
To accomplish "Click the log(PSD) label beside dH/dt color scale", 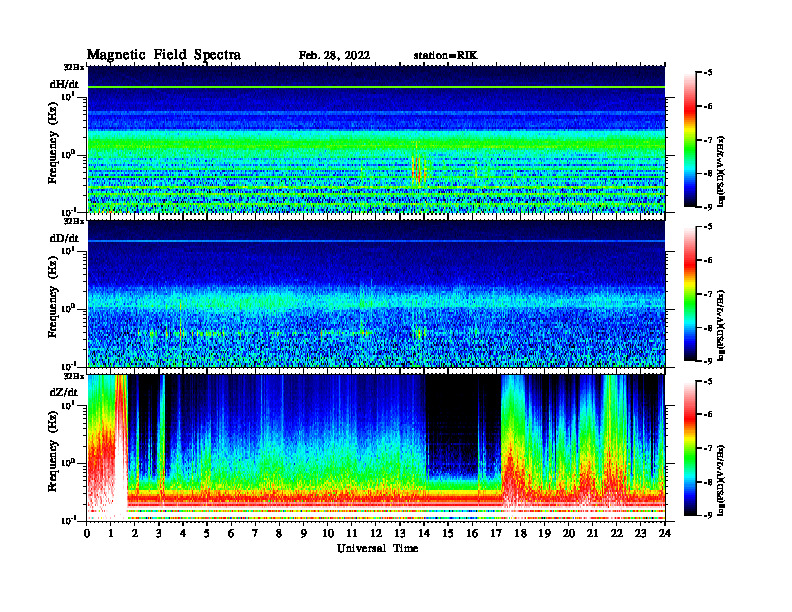I will coord(722,172).
